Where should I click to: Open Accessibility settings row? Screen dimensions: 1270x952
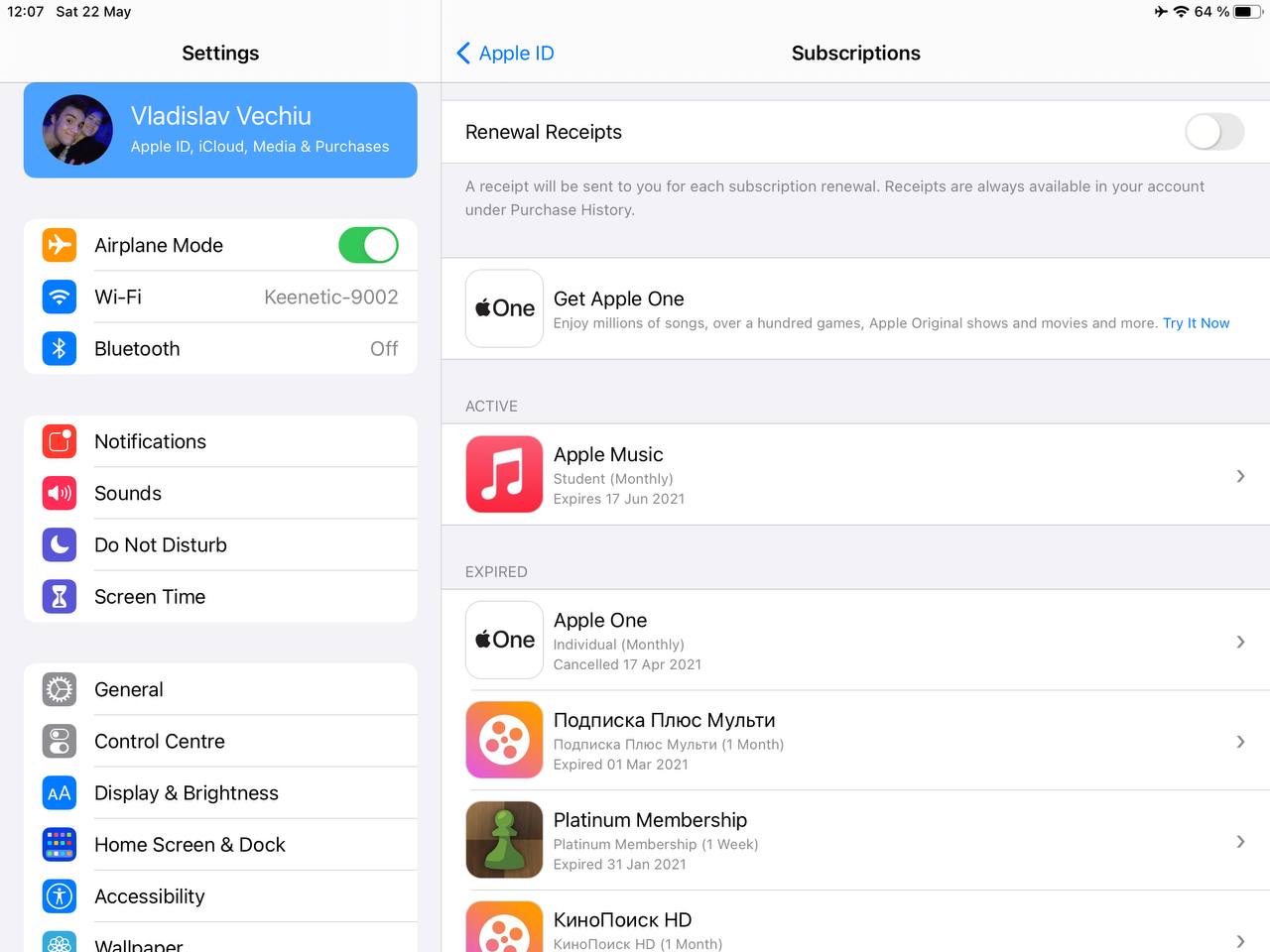tap(220, 895)
